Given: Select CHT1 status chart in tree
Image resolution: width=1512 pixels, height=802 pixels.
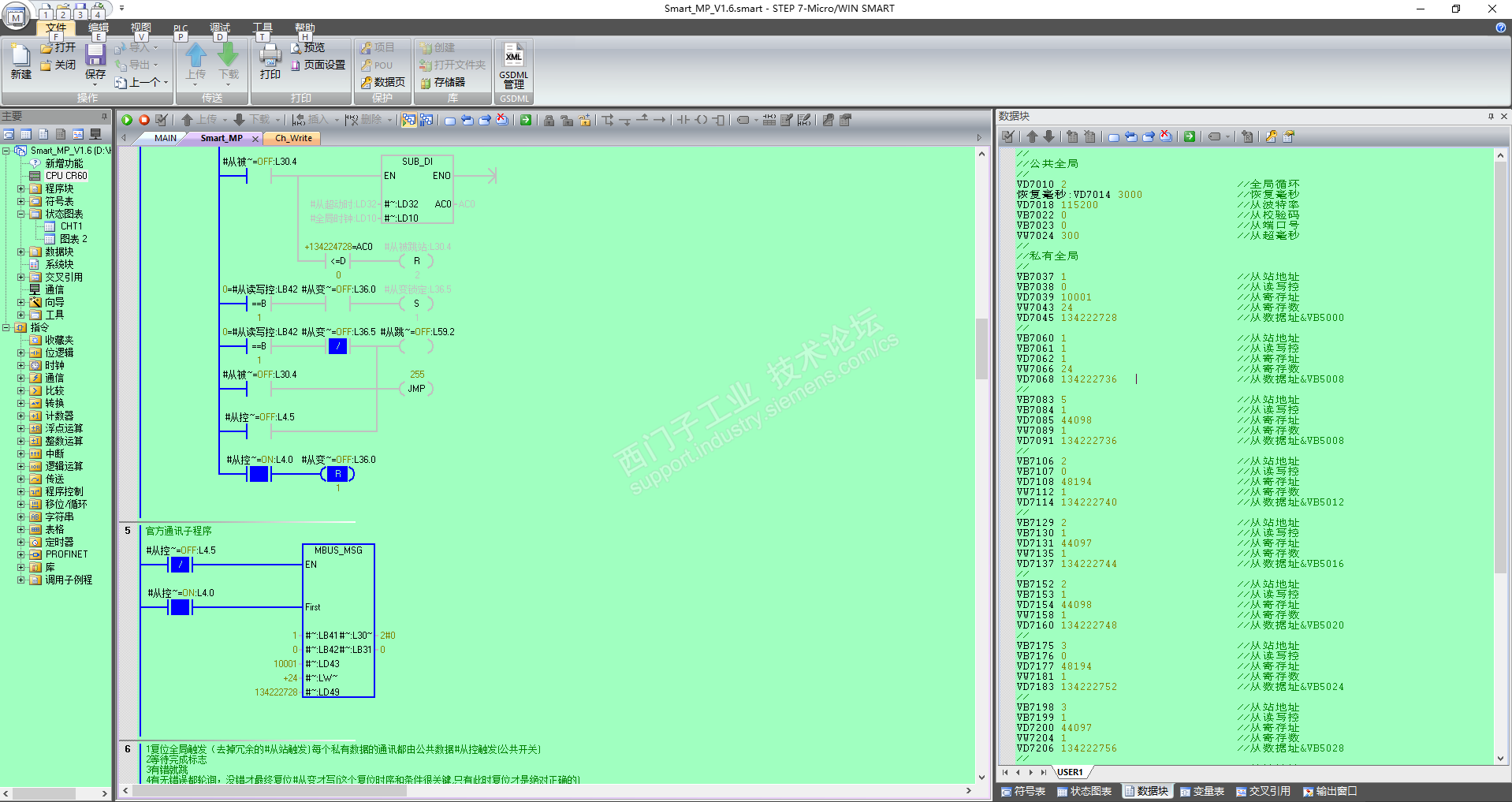Looking at the screenshot, I should [71, 226].
